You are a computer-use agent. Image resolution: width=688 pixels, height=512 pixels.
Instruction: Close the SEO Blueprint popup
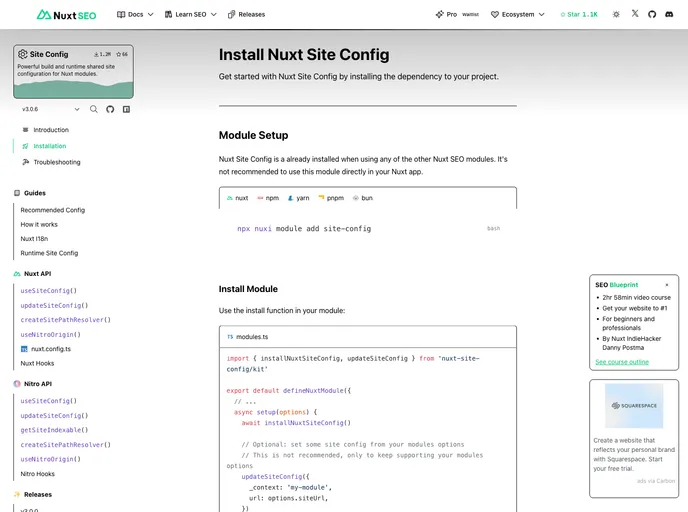pyautogui.click(x=666, y=285)
